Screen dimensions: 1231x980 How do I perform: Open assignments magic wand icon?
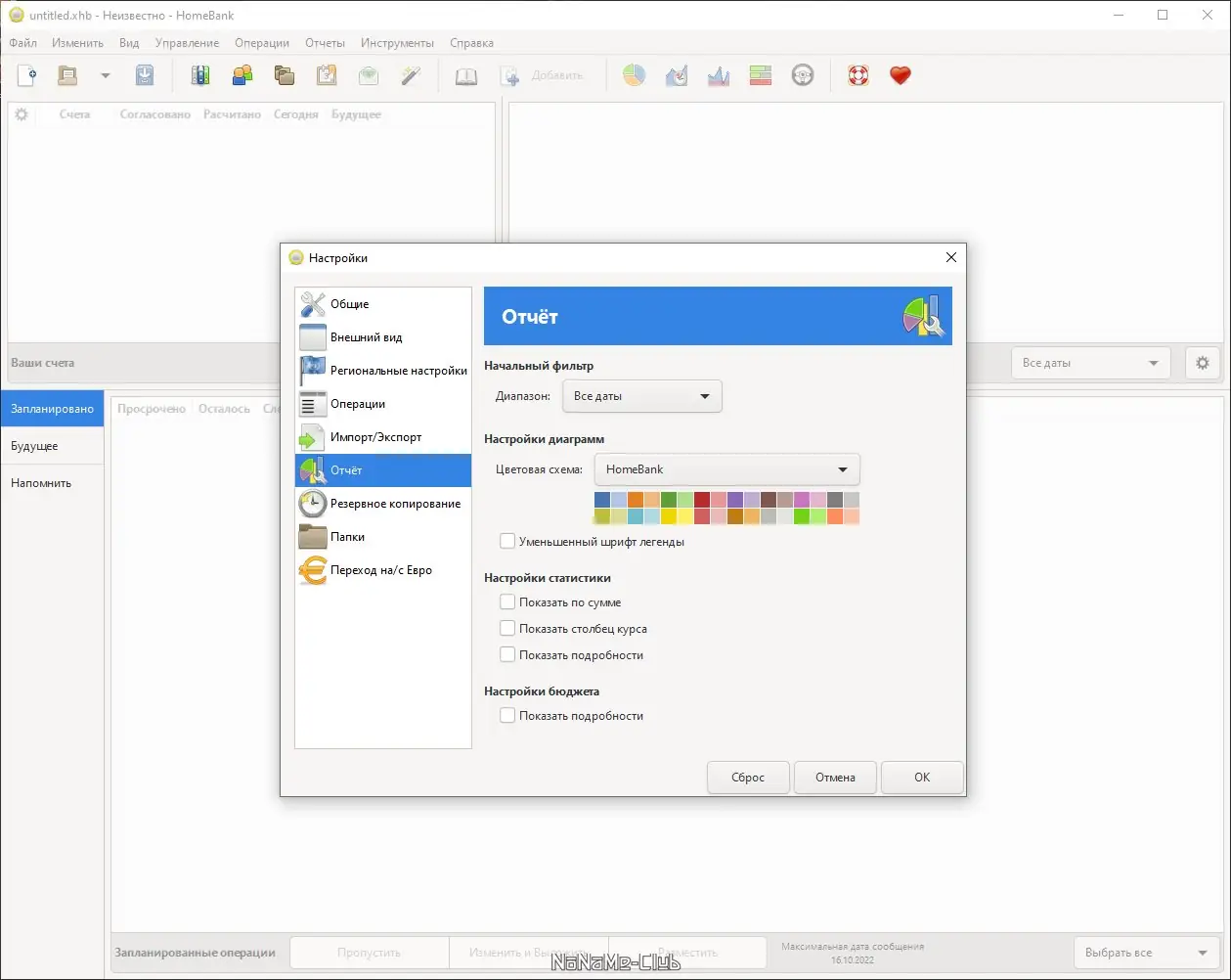[x=411, y=75]
